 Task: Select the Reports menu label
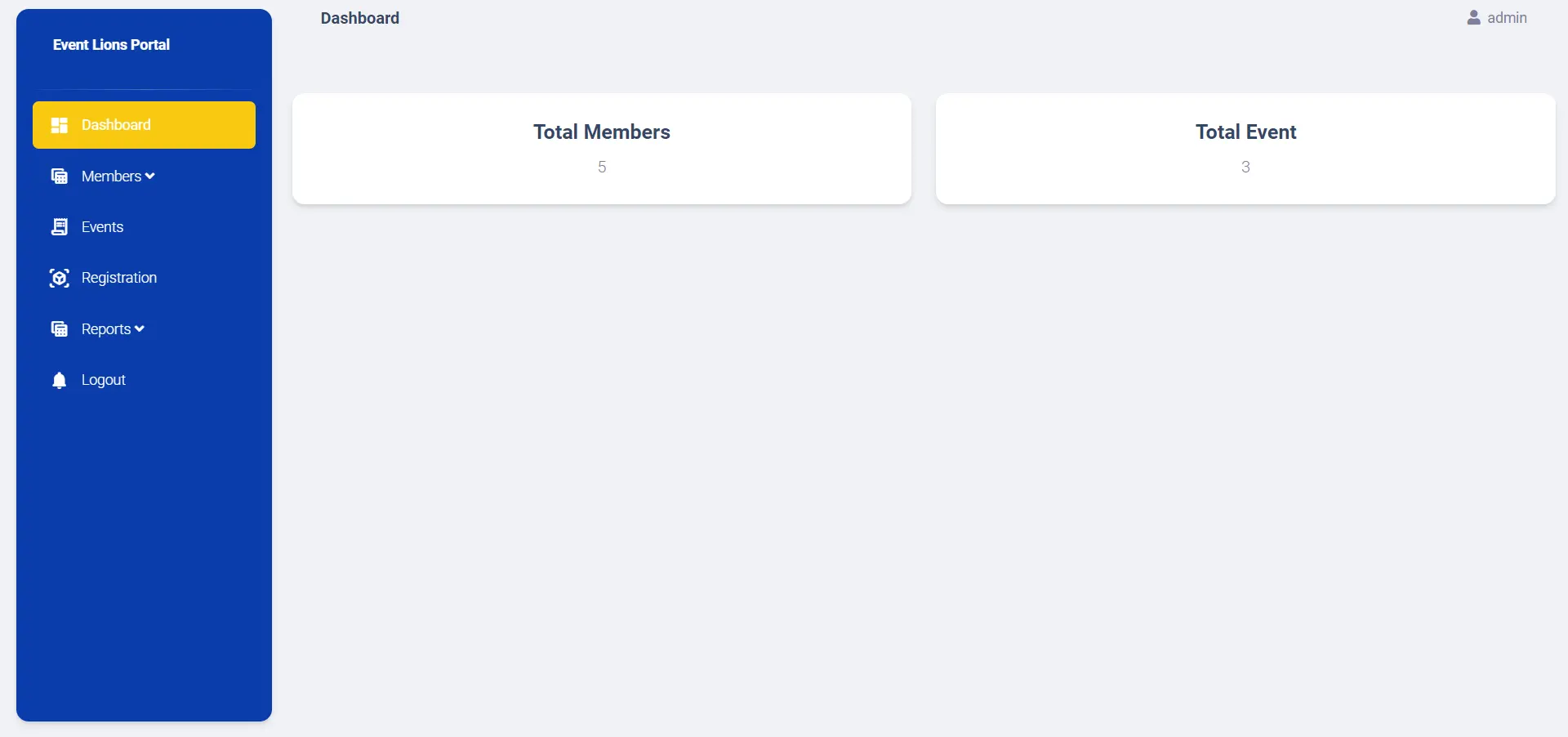[x=106, y=329]
